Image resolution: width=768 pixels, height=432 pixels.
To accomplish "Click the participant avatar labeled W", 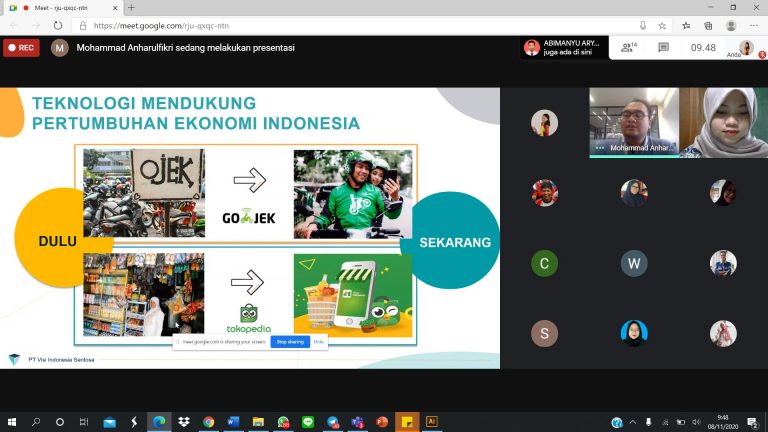I will tap(634, 263).
